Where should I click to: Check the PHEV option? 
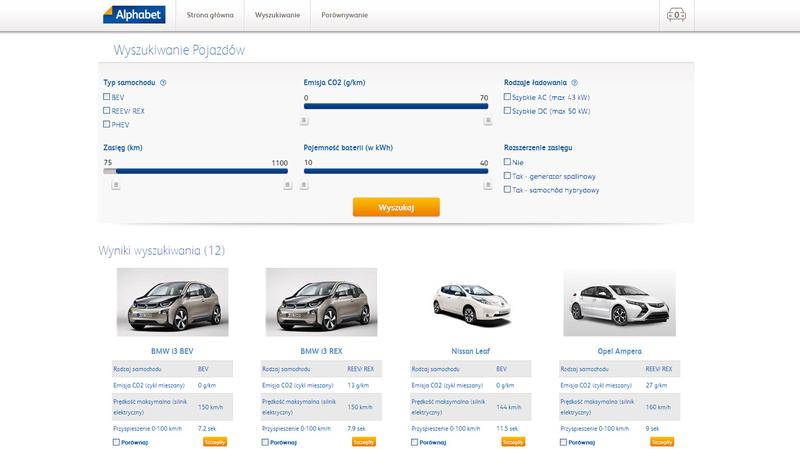click(x=107, y=124)
